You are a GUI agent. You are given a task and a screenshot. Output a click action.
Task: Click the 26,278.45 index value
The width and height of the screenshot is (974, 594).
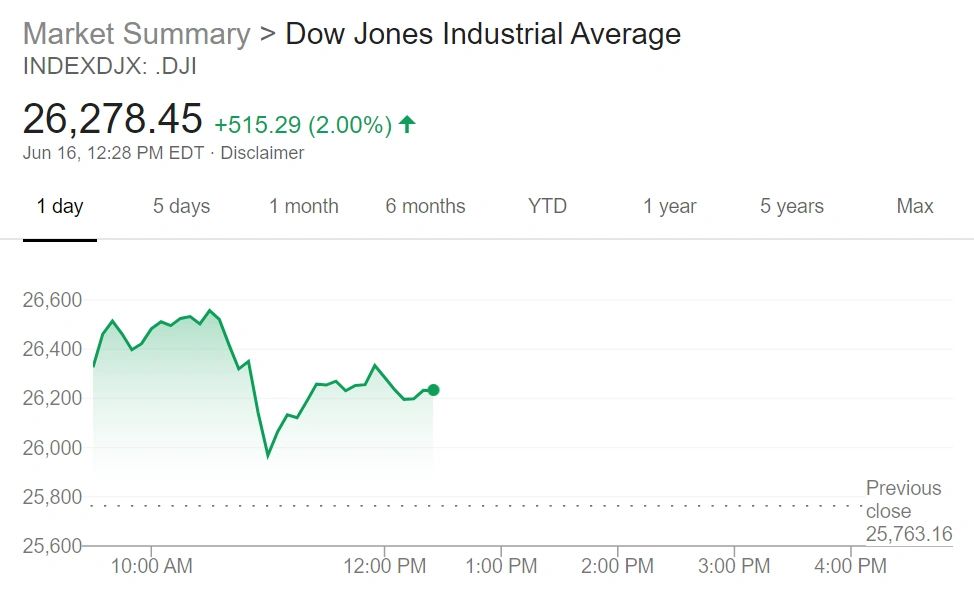click(112, 119)
